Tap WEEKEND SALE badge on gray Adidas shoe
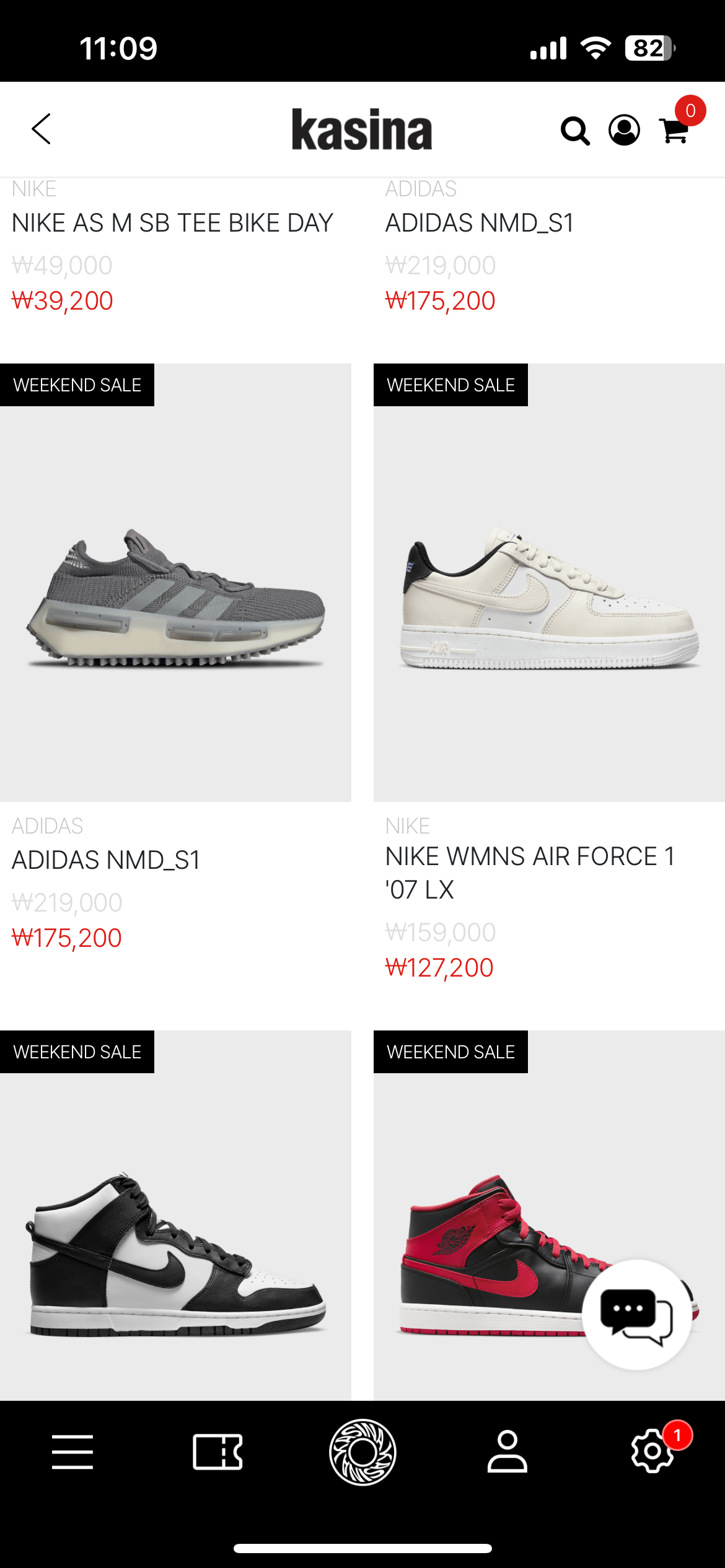Viewport: 725px width, 1568px height. point(77,385)
